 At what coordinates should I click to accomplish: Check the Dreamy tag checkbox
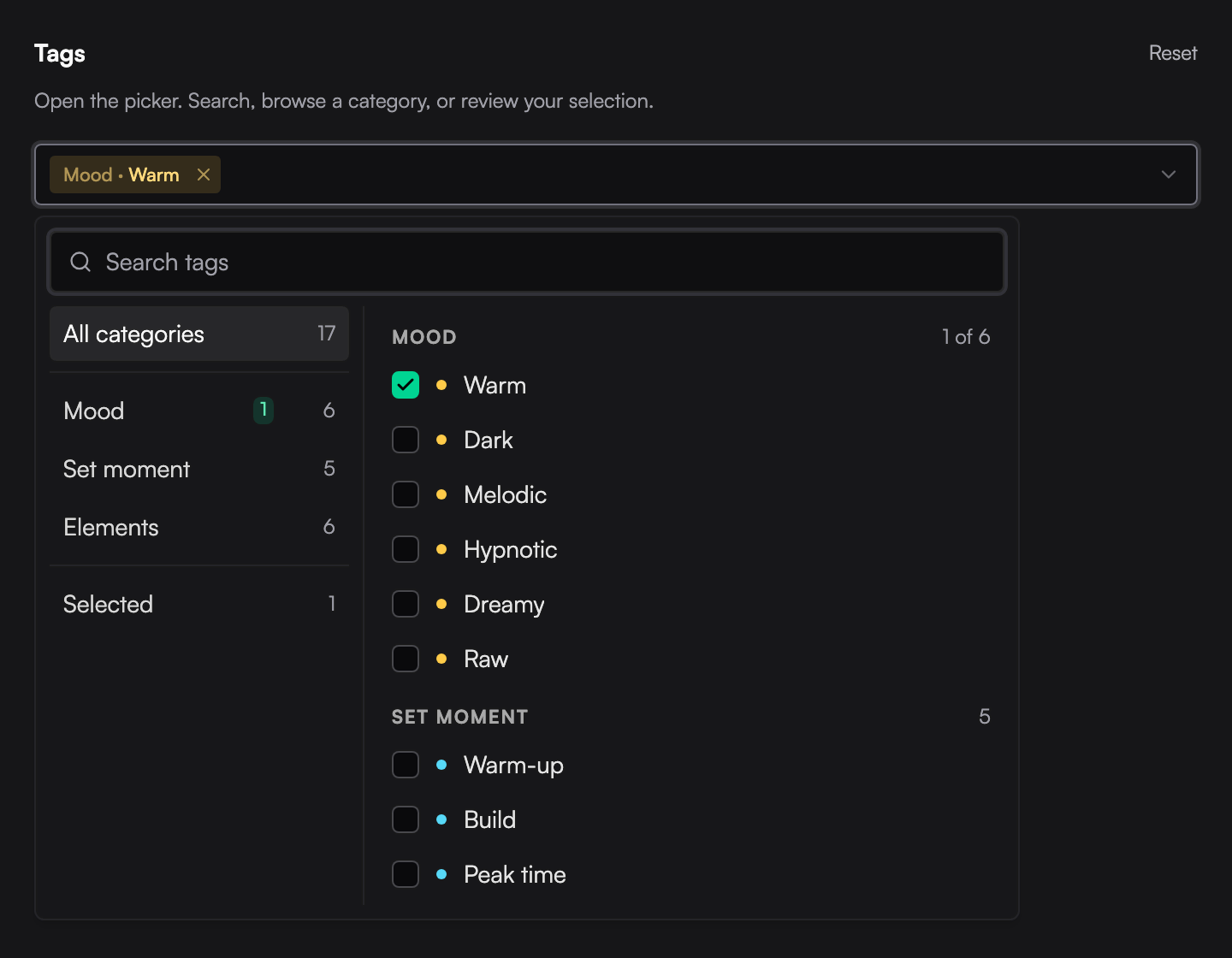406,604
